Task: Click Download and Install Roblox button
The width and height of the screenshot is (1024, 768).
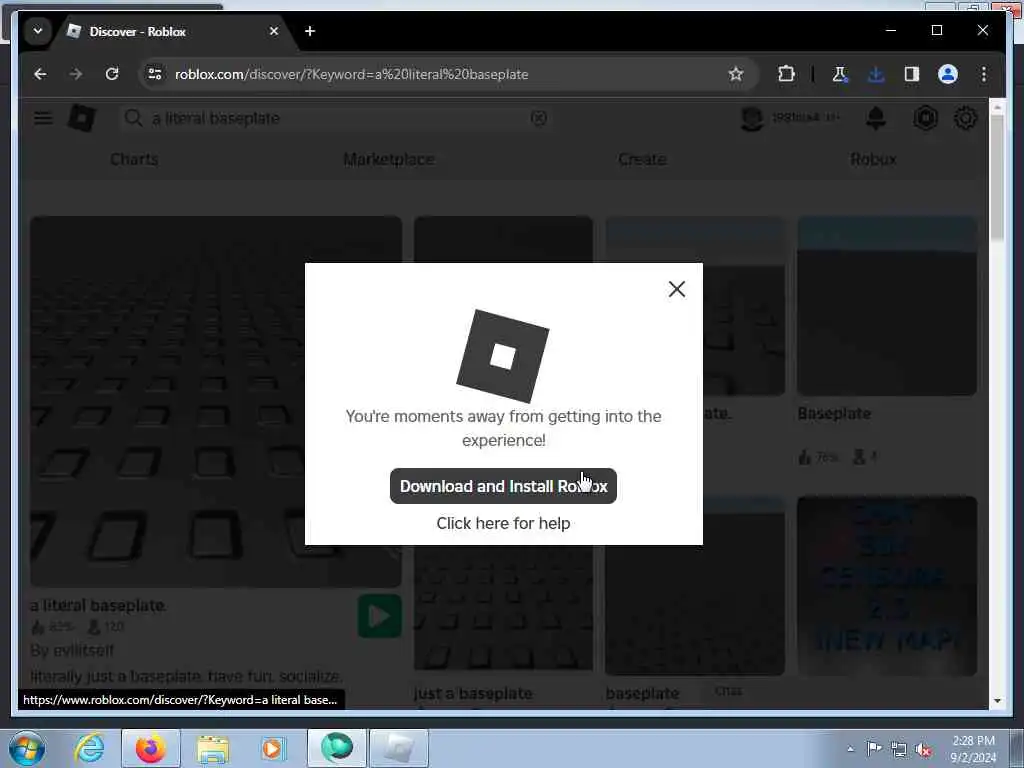Action: click(503, 486)
